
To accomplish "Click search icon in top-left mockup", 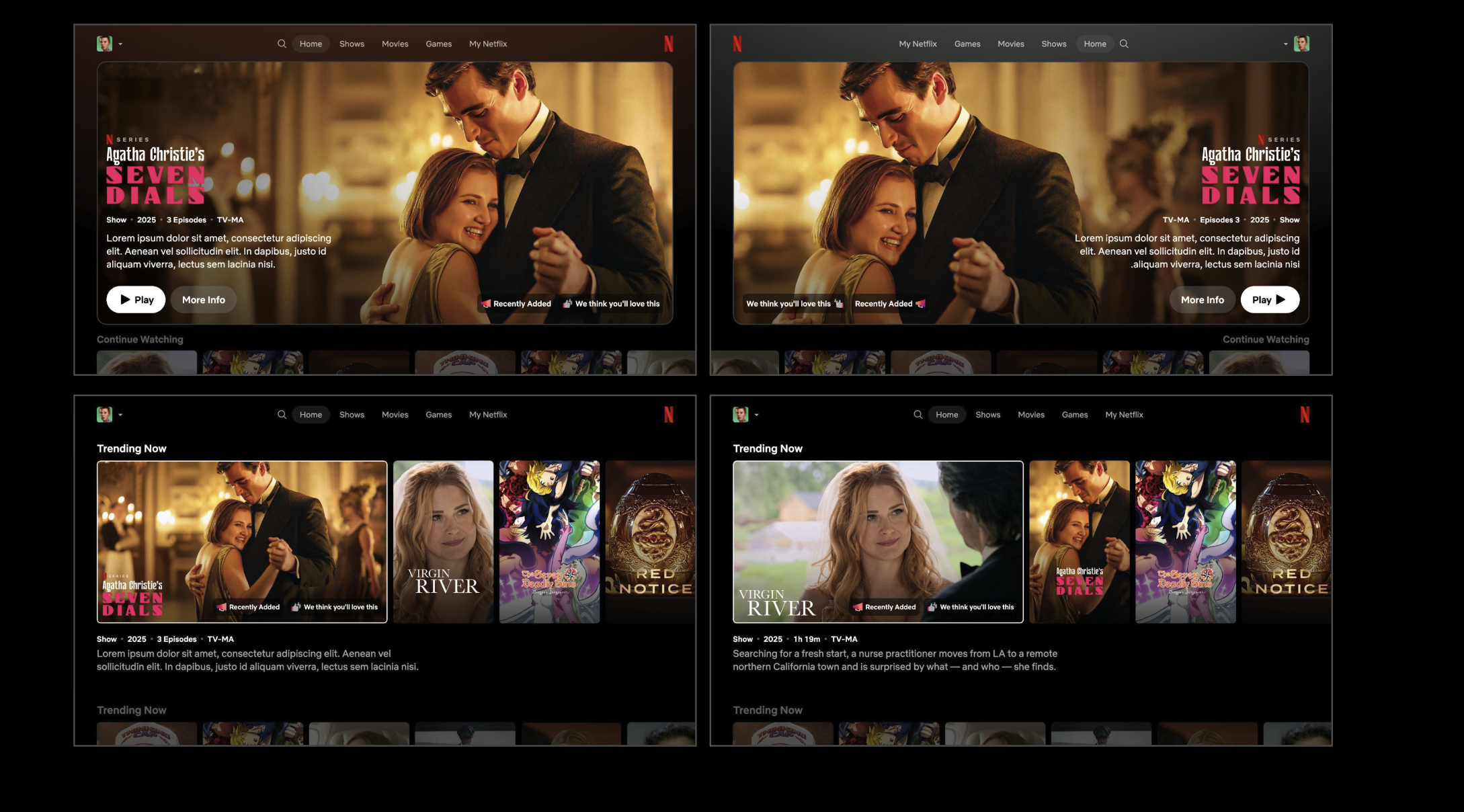I will [282, 44].
